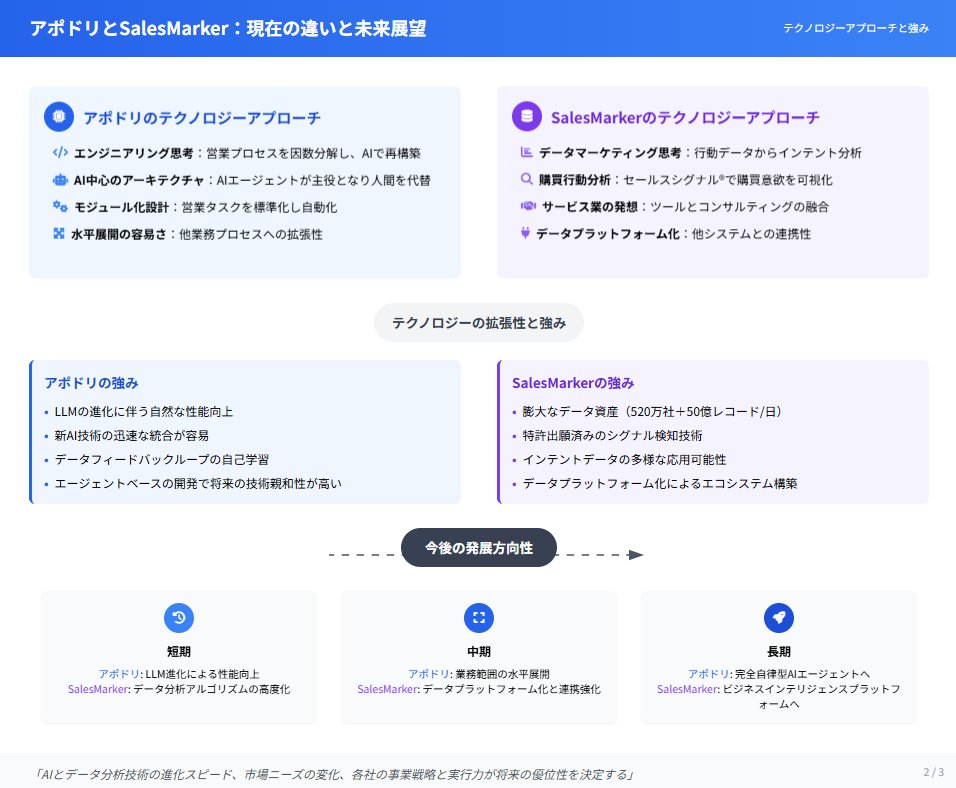Click the 中期 card label
This screenshot has height=788, width=956.
click(479, 651)
